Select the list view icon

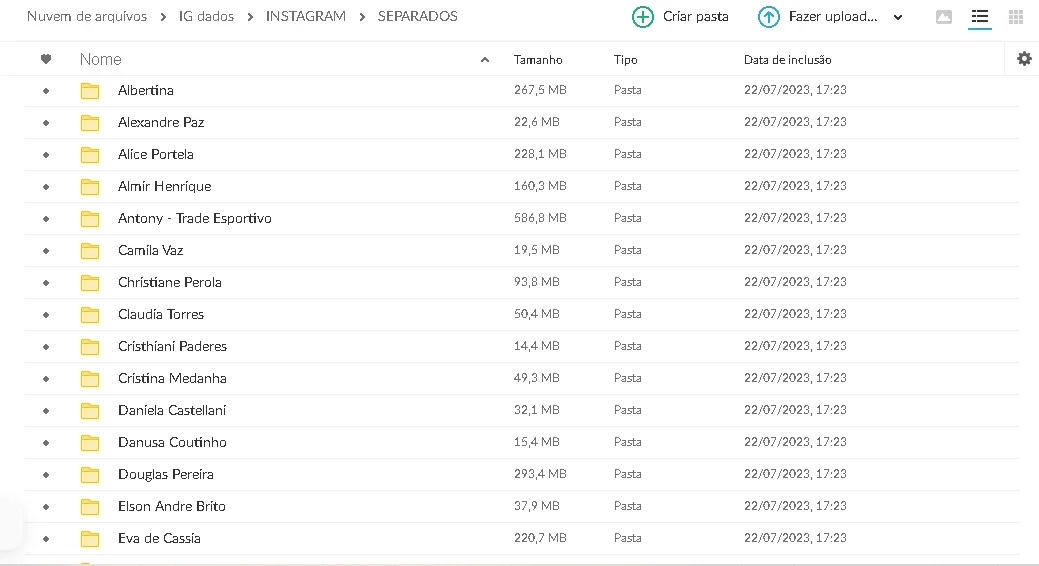coord(979,17)
